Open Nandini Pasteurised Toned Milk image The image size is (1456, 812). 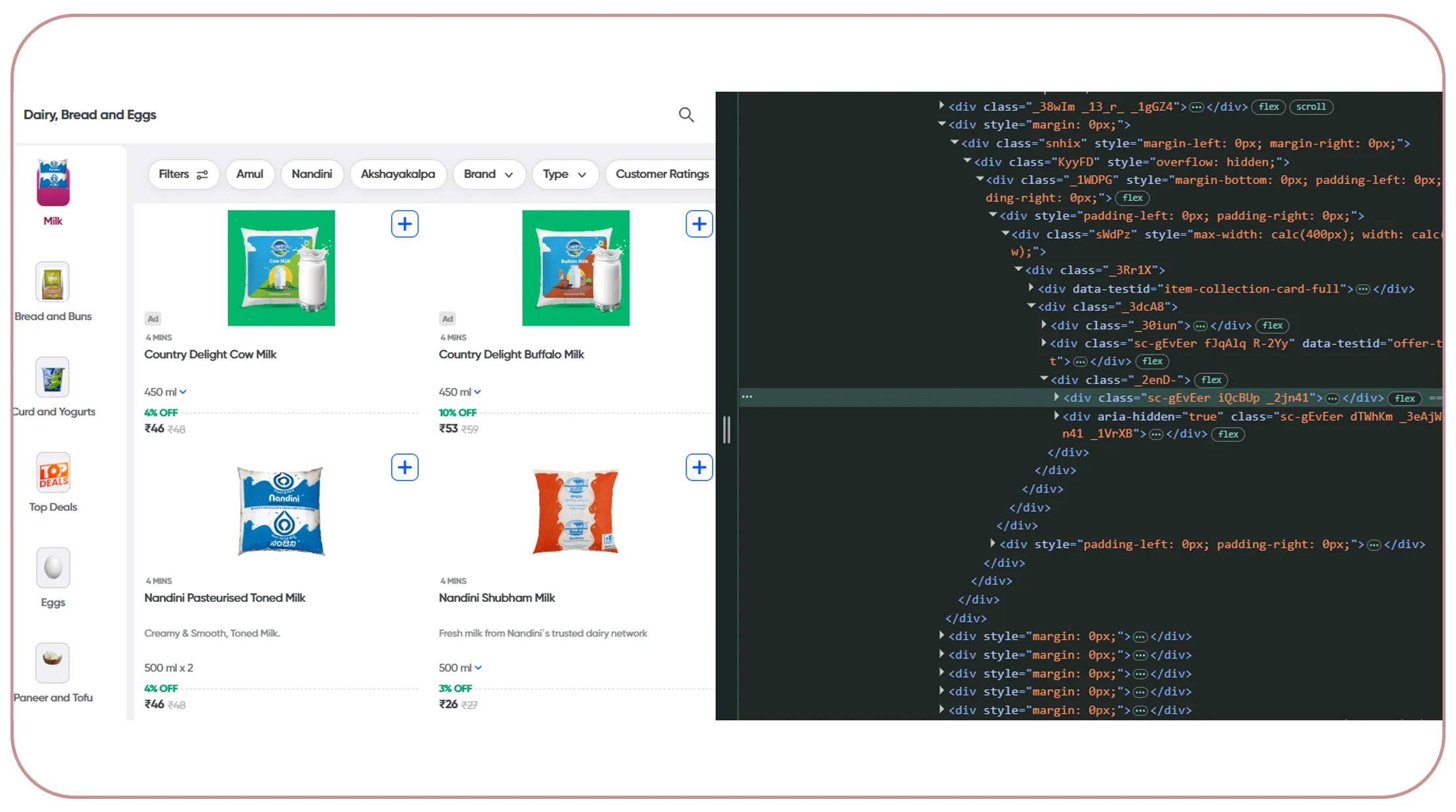pyautogui.click(x=281, y=511)
